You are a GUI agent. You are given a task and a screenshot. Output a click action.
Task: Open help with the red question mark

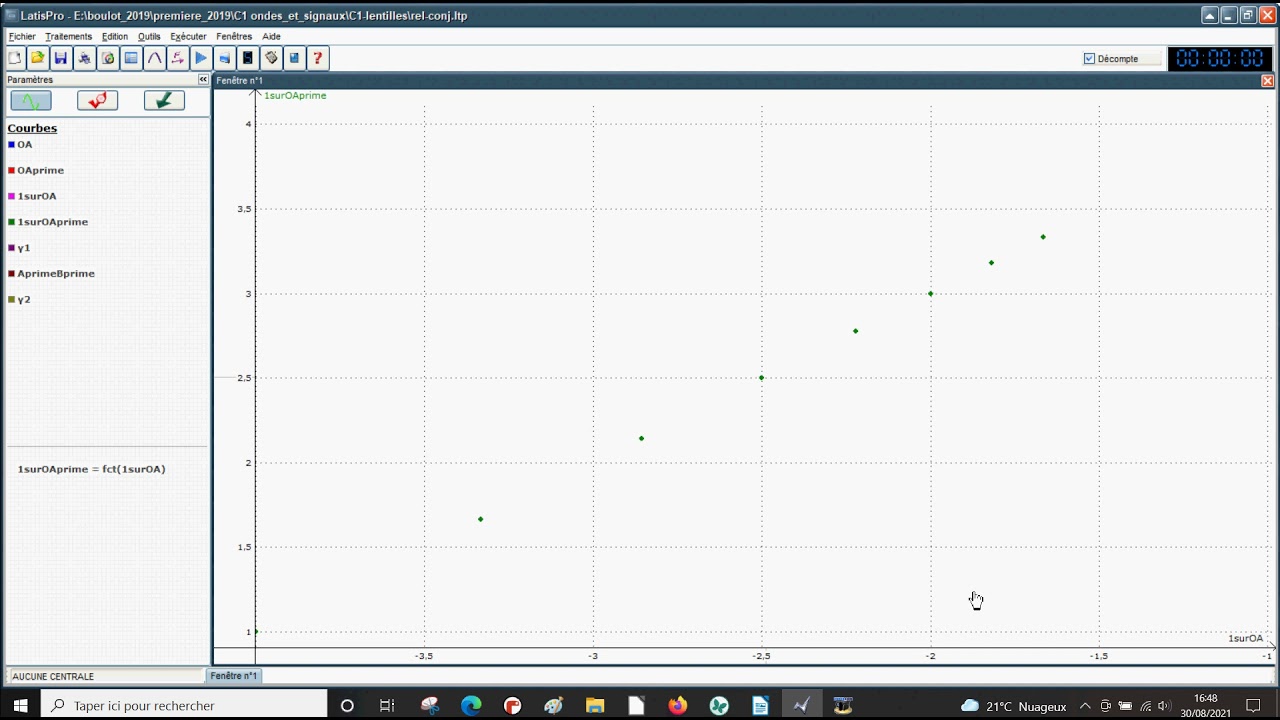tap(318, 58)
